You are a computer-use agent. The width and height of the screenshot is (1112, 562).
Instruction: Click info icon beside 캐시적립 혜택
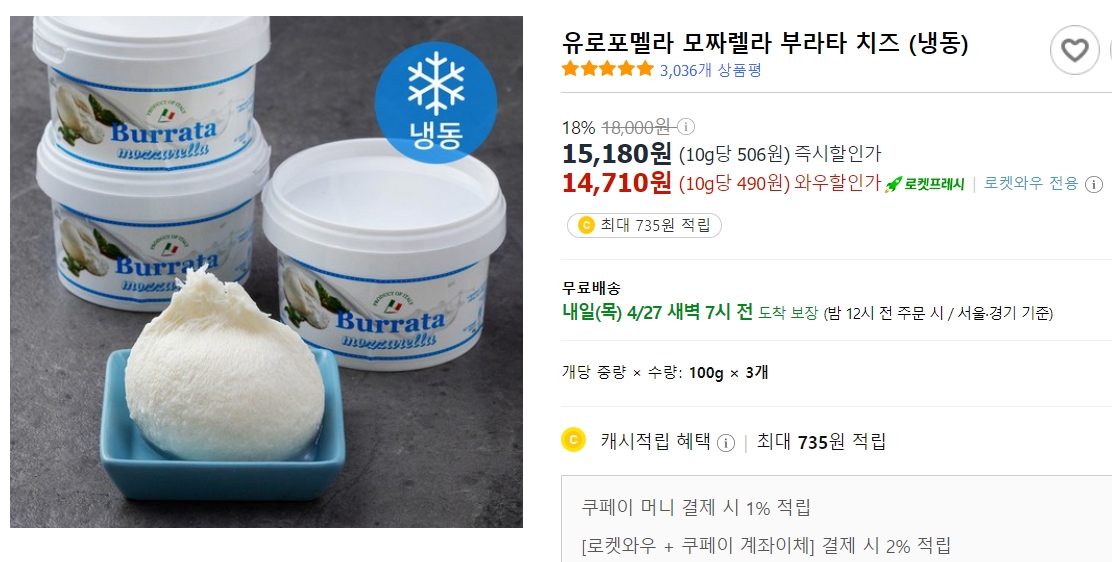tap(725, 443)
